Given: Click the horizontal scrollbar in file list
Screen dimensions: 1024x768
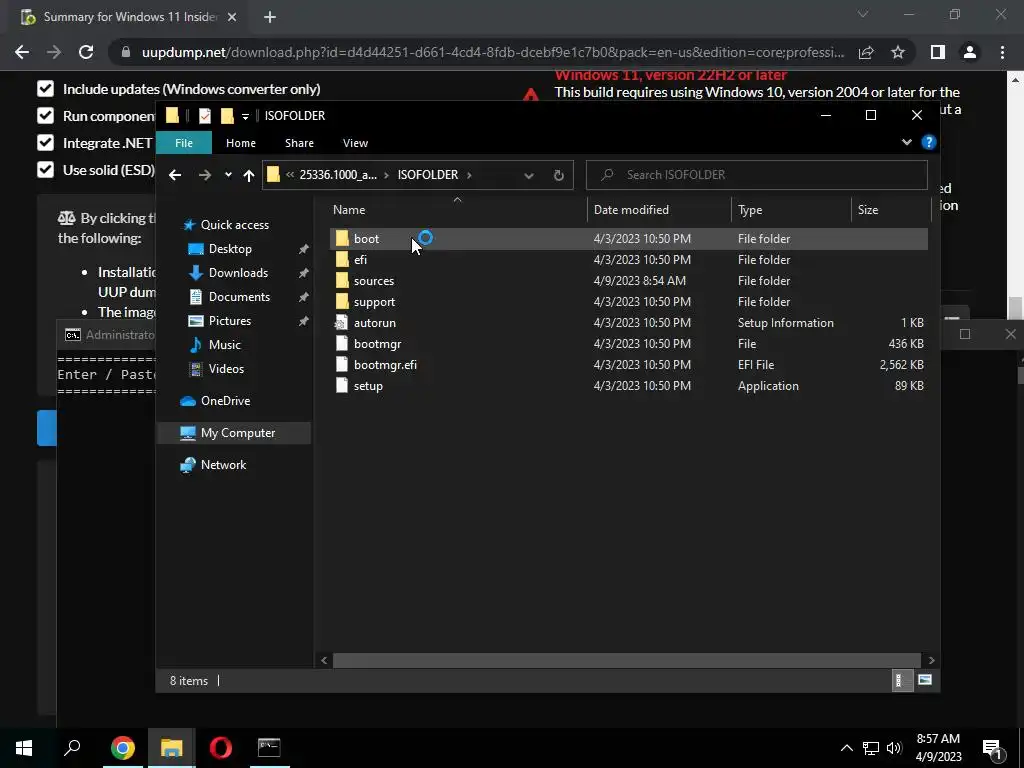Looking at the screenshot, I should click(626, 660).
